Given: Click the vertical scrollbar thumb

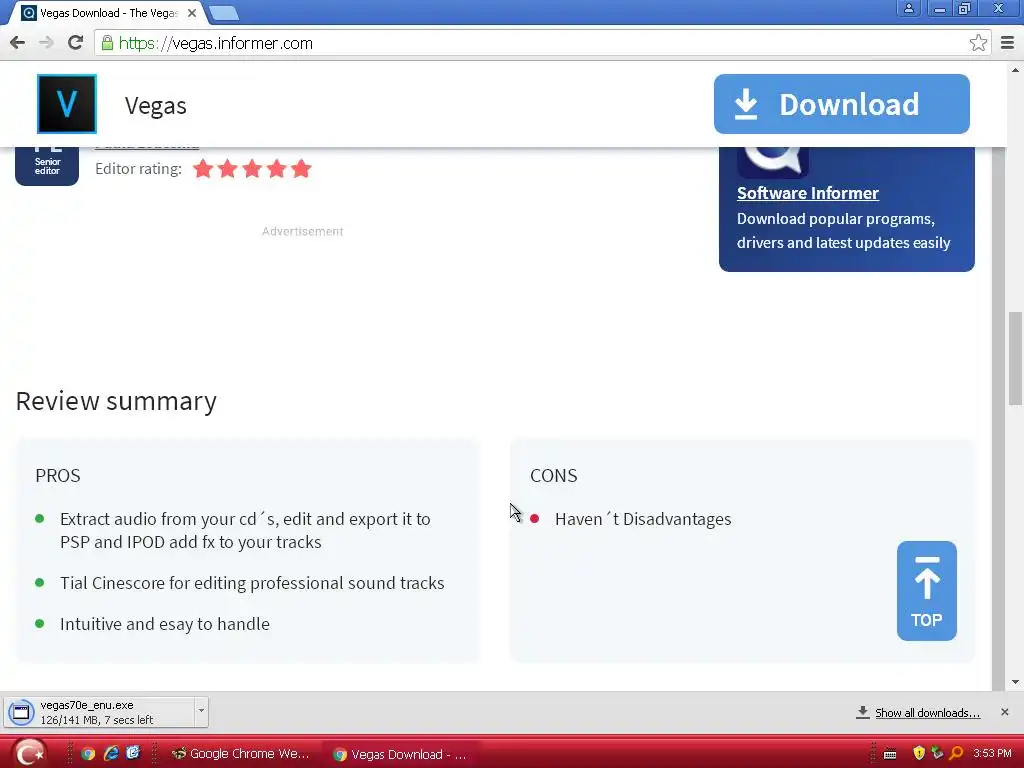Looking at the screenshot, I should 1015,359.
